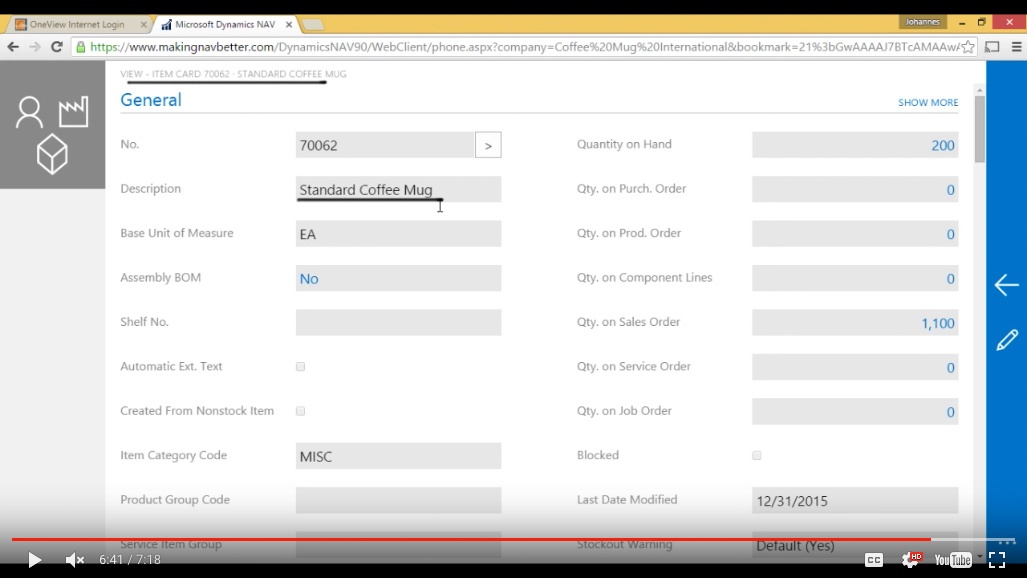Image resolution: width=1027 pixels, height=578 pixels.
Task: Open Qty. on Job Order value 0
Action: click(x=950, y=412)
